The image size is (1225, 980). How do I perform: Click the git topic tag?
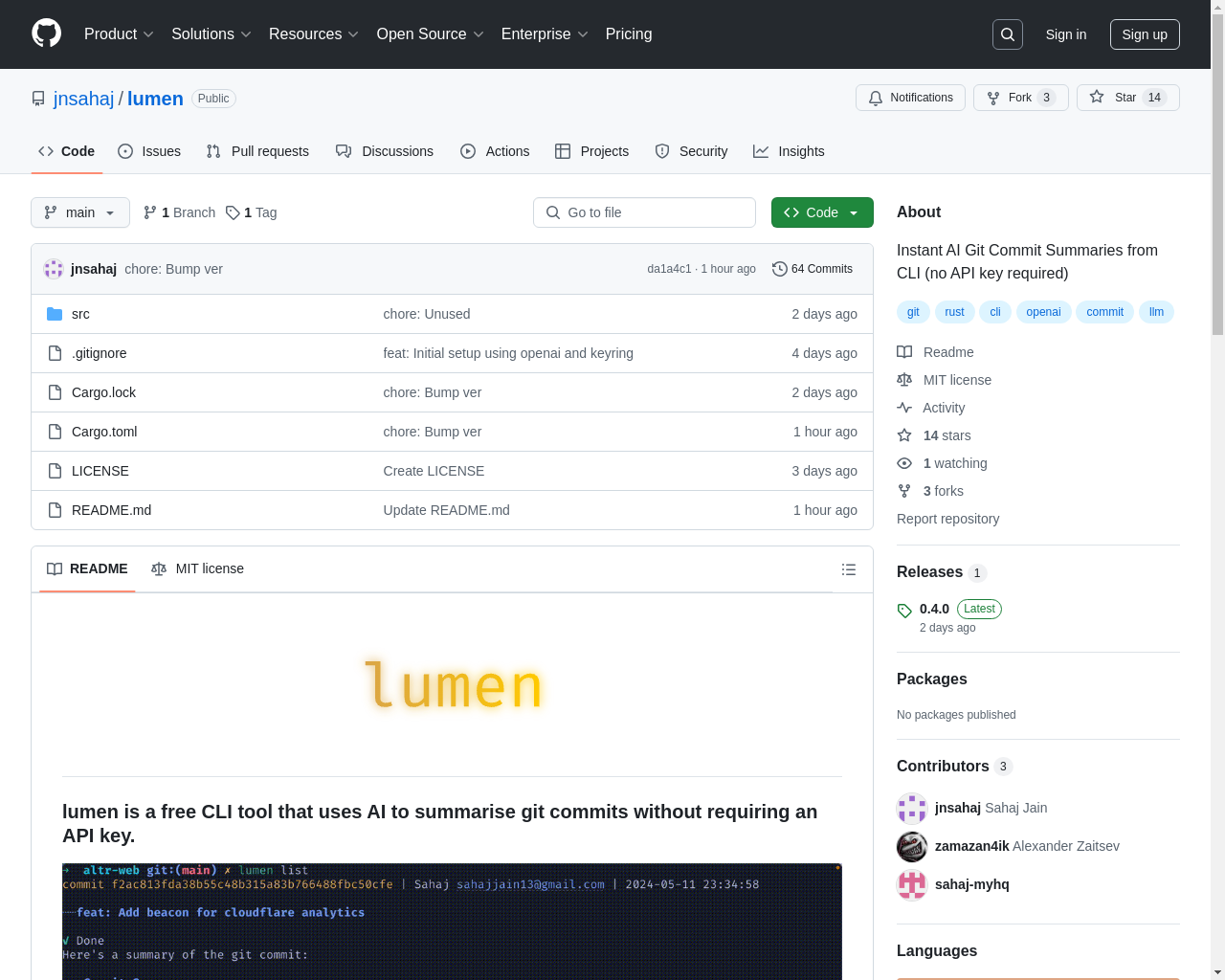[x=913, y=312]
